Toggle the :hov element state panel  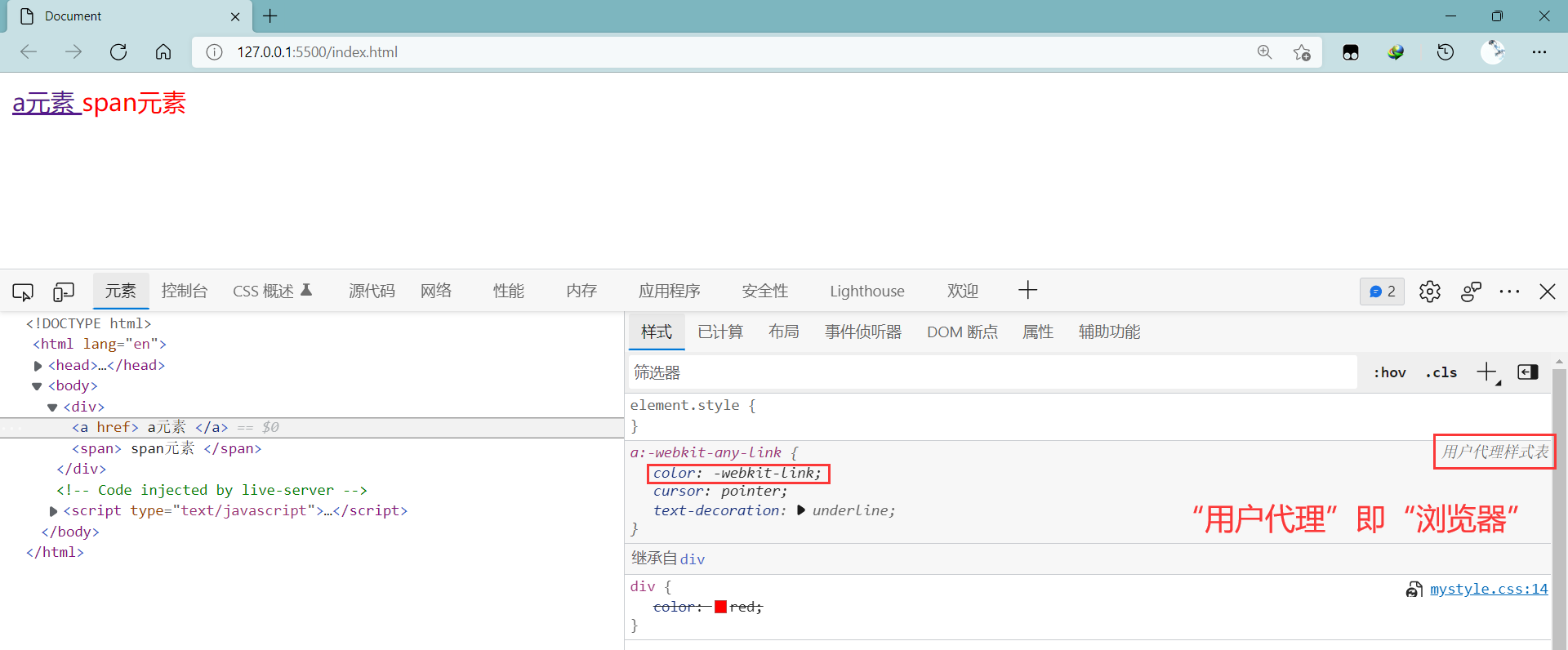pos(1389,372)
